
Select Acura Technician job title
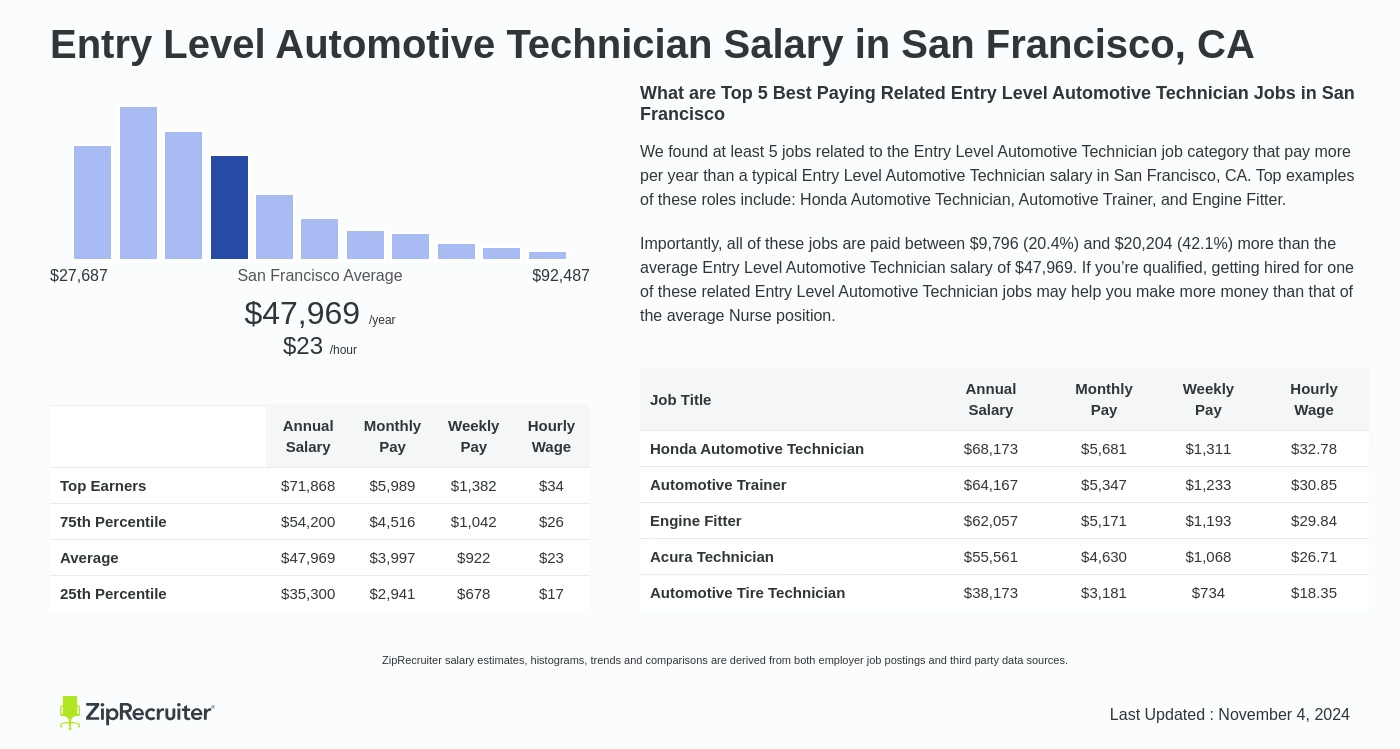pos(712,557)
